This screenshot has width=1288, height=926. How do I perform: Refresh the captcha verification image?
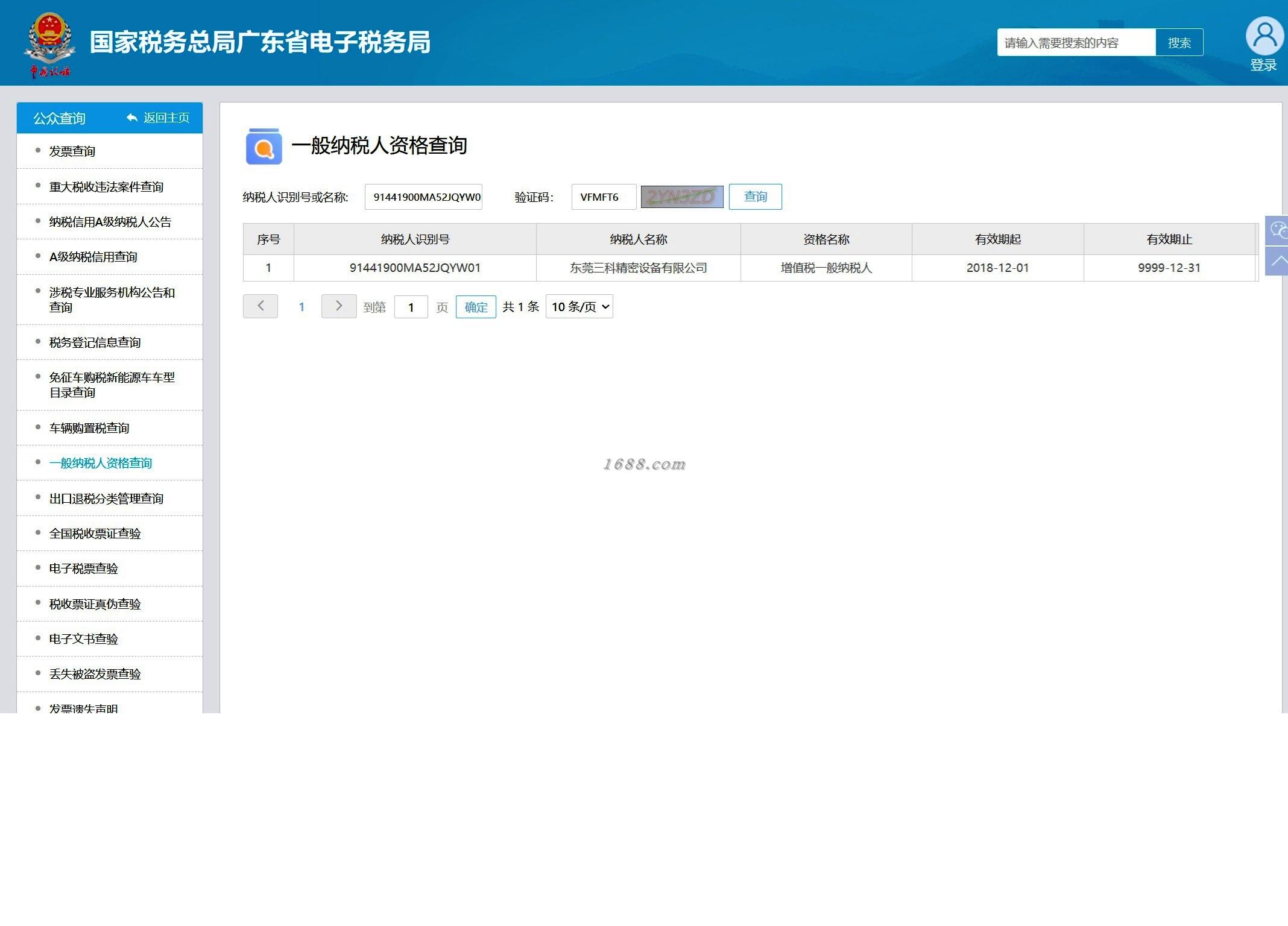tap(681, 197)
